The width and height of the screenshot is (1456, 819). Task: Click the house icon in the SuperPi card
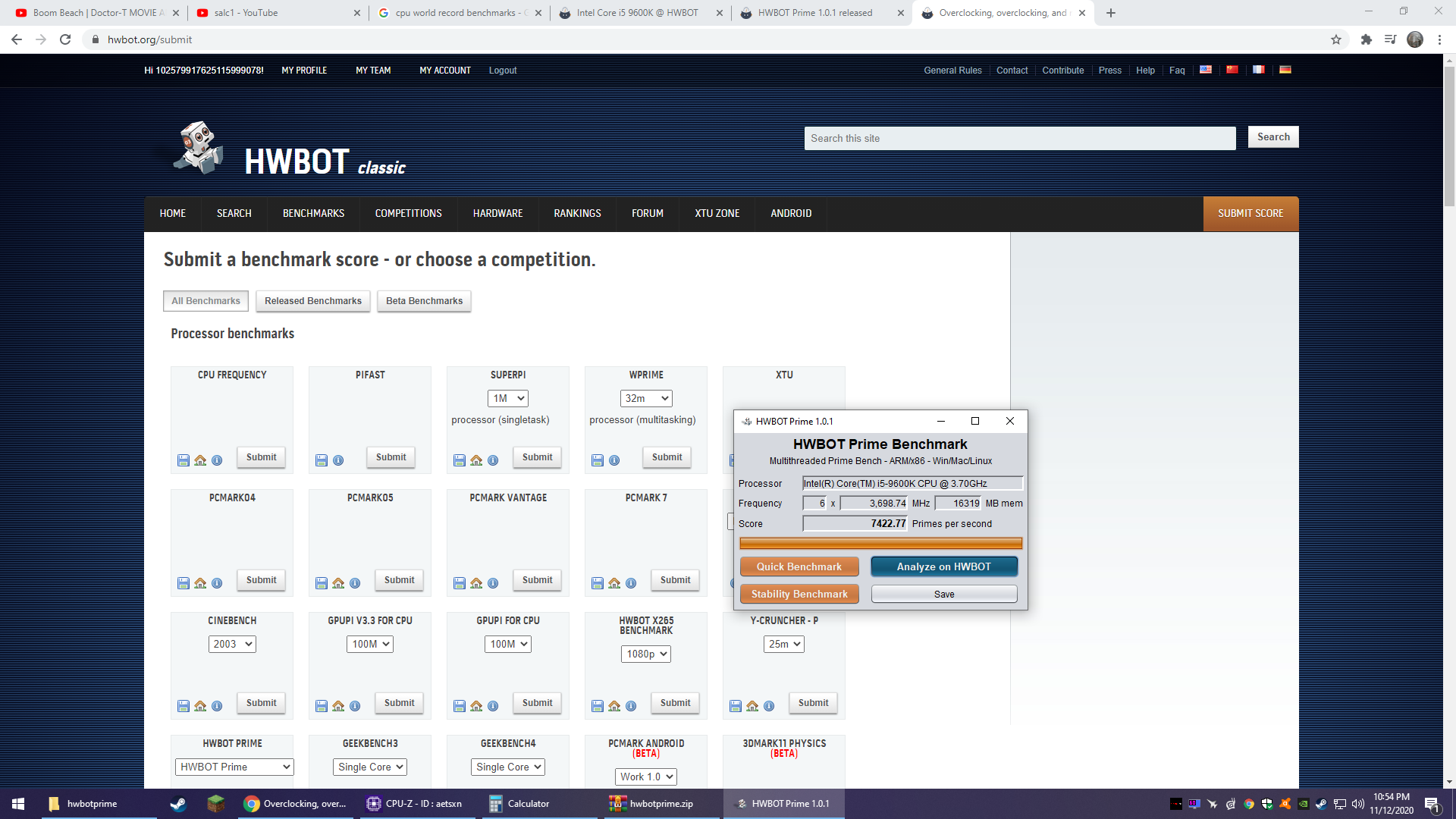pyautogui.click(x=476, y=460)
